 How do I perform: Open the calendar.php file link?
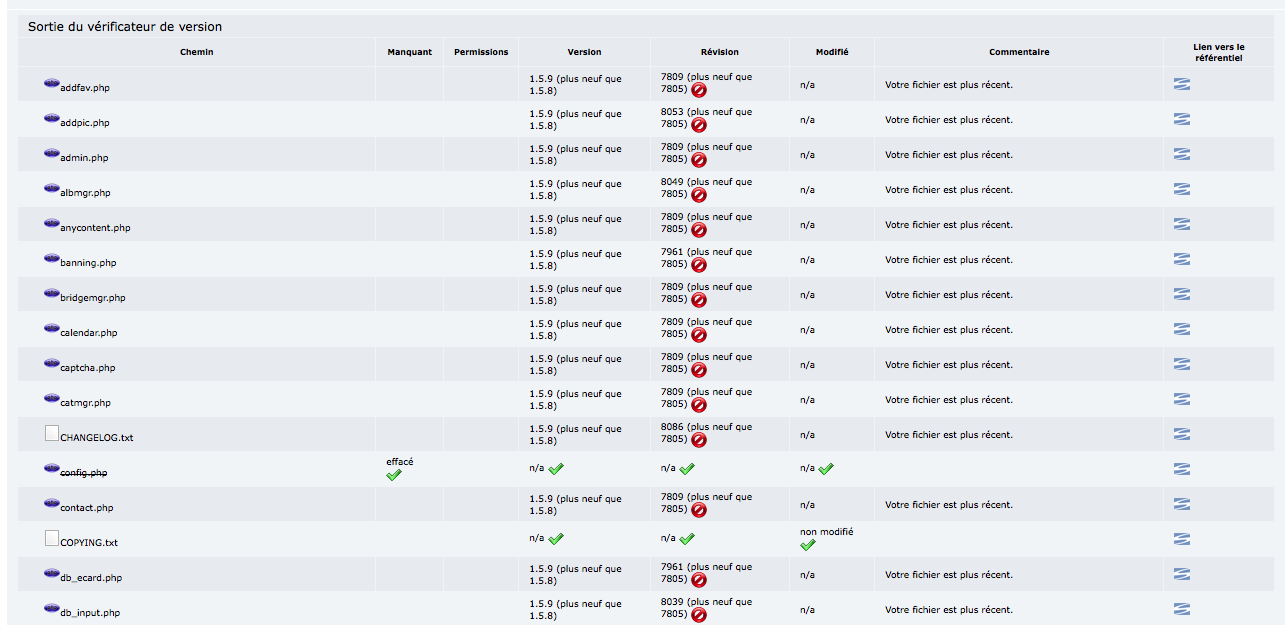click(x=88, y=333)
